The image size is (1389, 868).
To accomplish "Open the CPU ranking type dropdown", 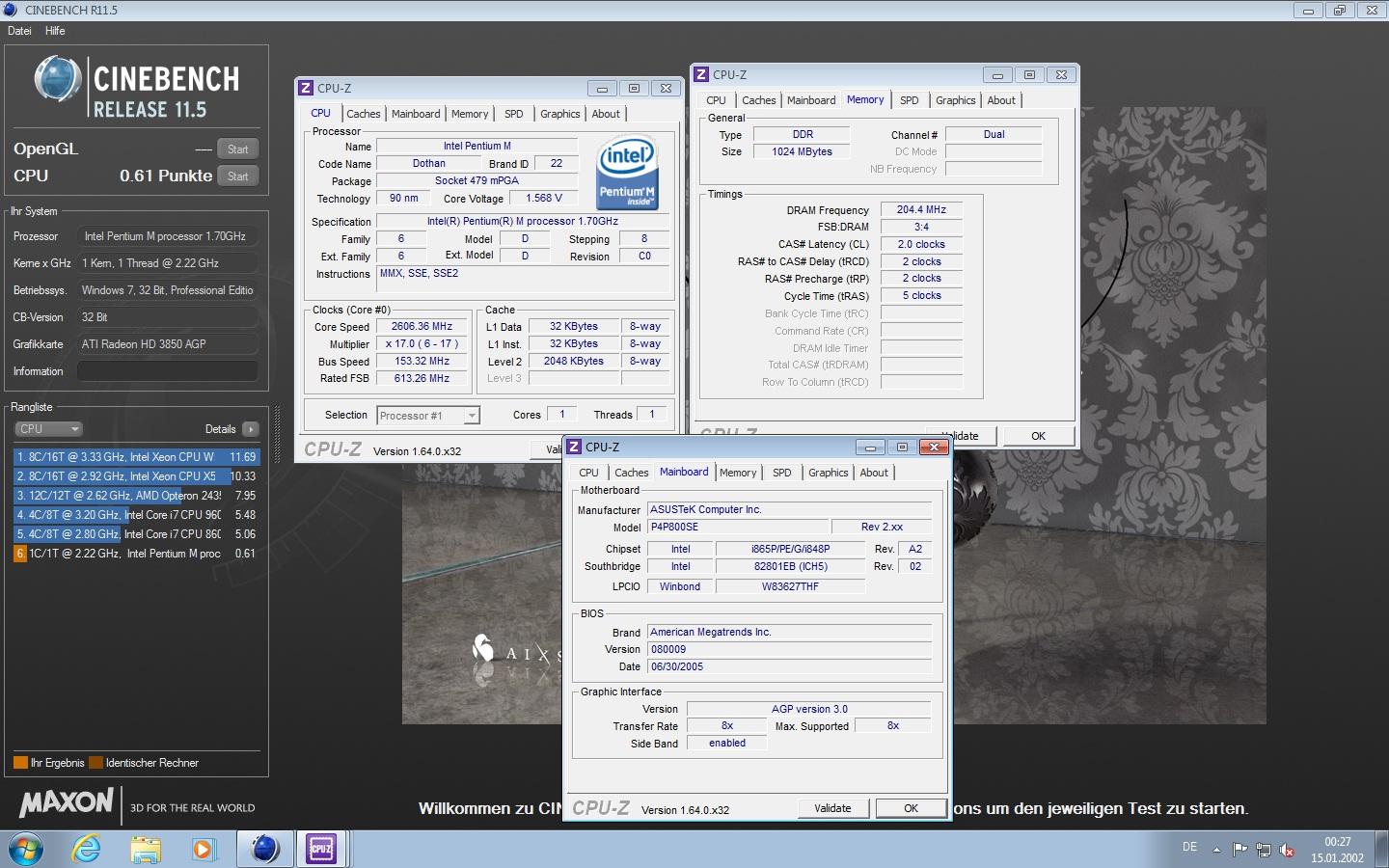I will pos(48,429).
